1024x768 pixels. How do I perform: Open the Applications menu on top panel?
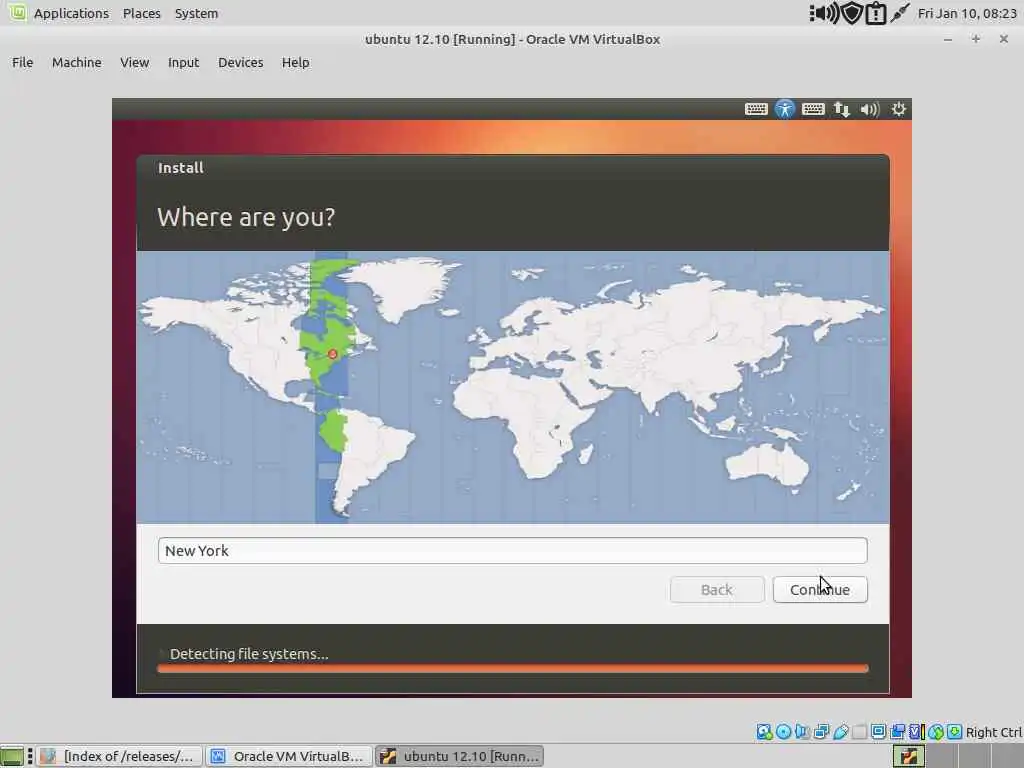[x=71, y=13]
